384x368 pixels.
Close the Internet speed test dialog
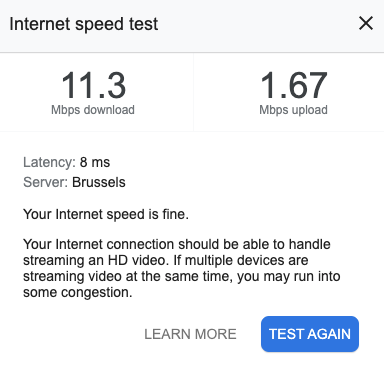pos(366,24)
